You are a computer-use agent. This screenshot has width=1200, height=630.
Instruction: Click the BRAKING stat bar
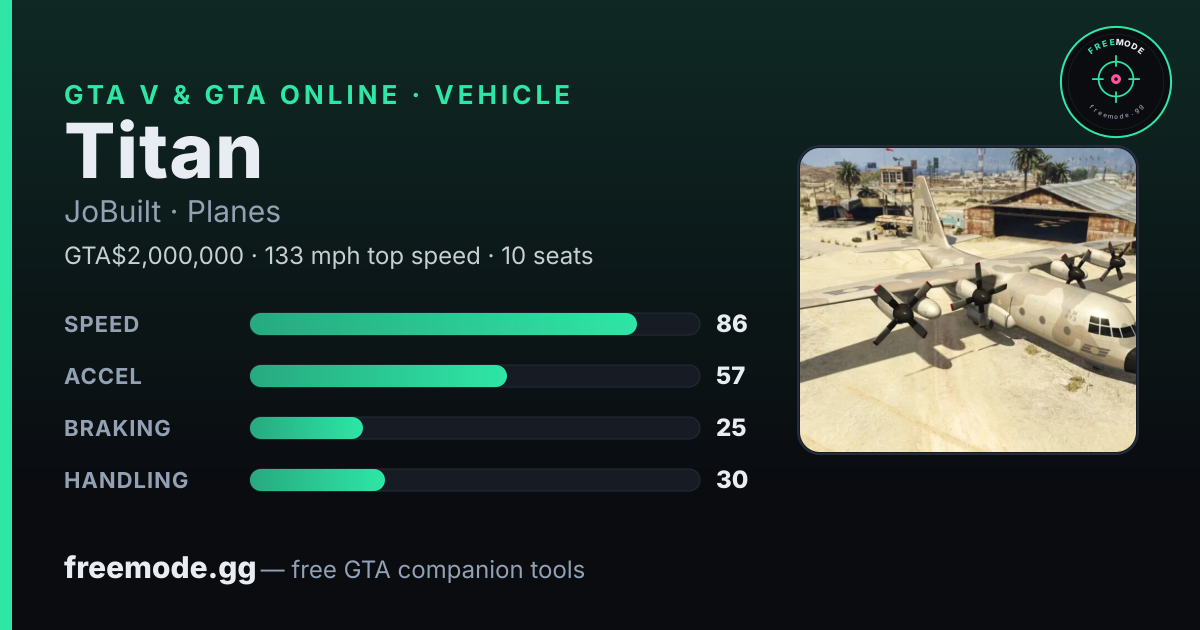474,428
